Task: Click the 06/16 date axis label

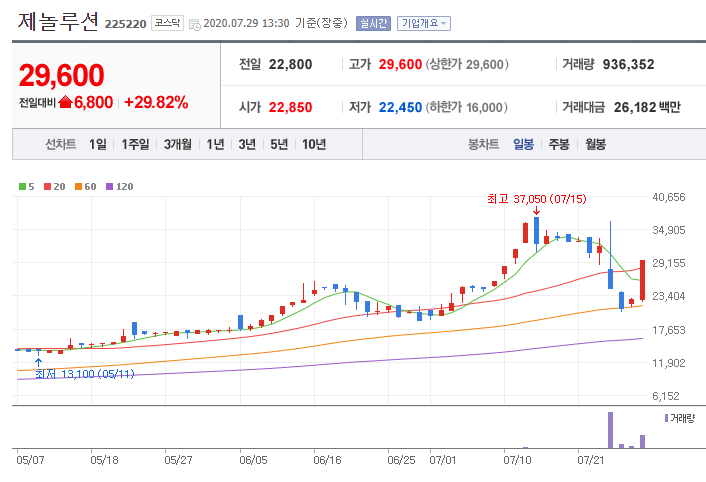Action: coord(327,460)
